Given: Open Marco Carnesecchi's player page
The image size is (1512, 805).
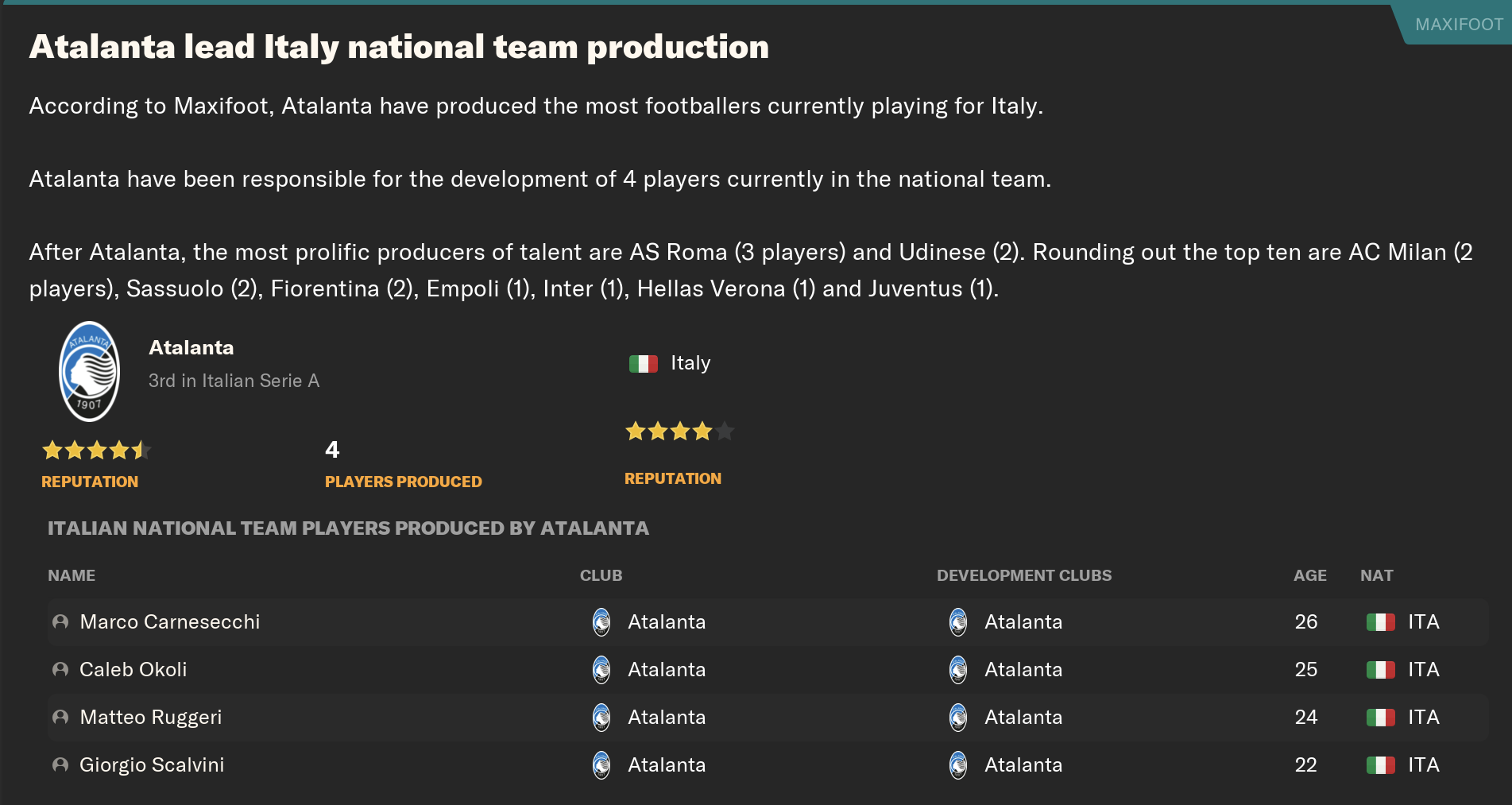Looking at the screenshot, I should 170,622.
